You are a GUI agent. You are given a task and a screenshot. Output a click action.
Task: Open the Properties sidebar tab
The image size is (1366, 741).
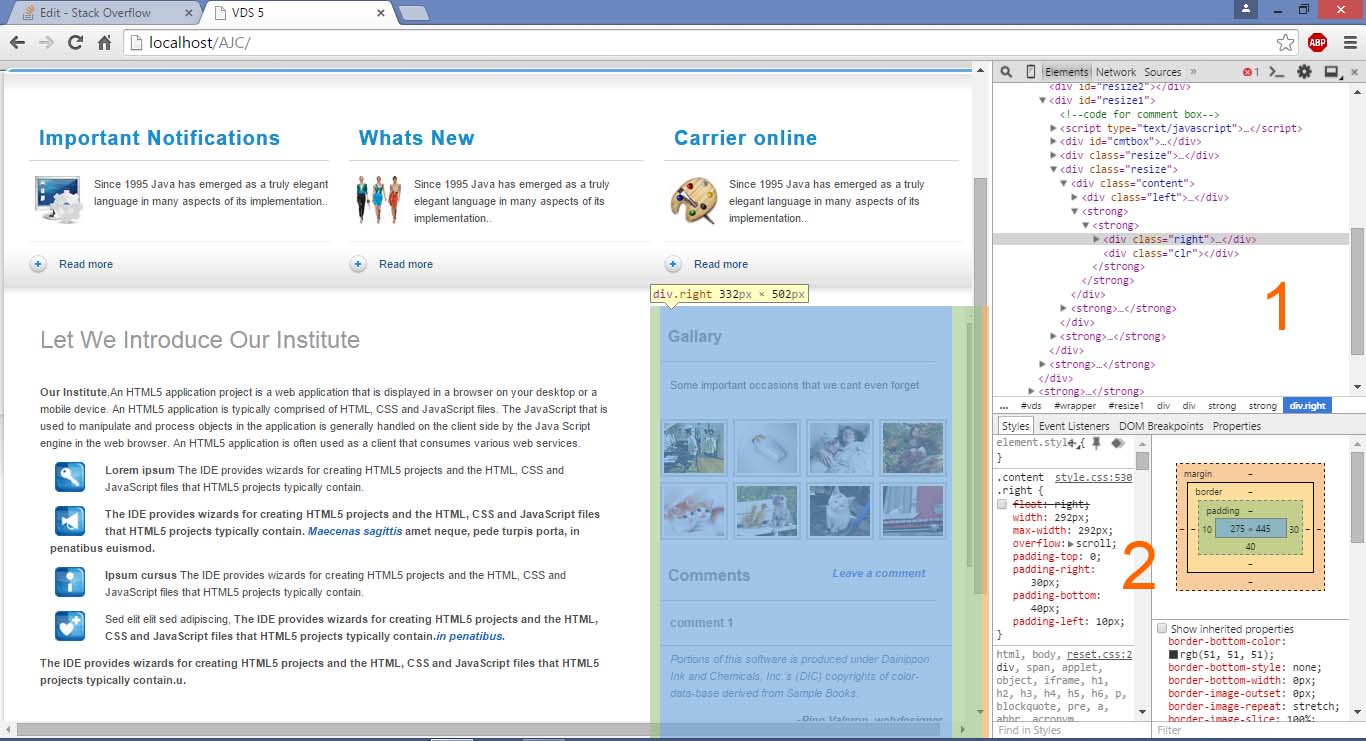pyautogui.click(x=1237, y=426)
